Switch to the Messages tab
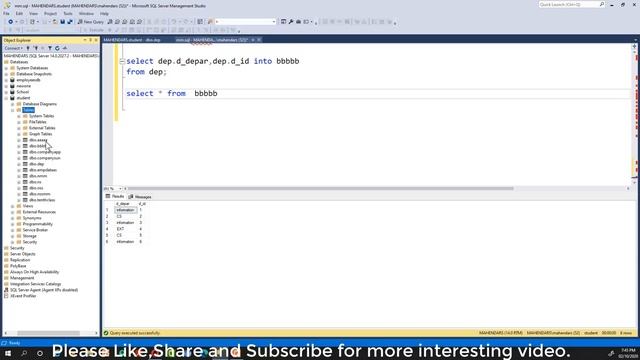This screenshot has width=640, height=360. [x=140, y=197]
